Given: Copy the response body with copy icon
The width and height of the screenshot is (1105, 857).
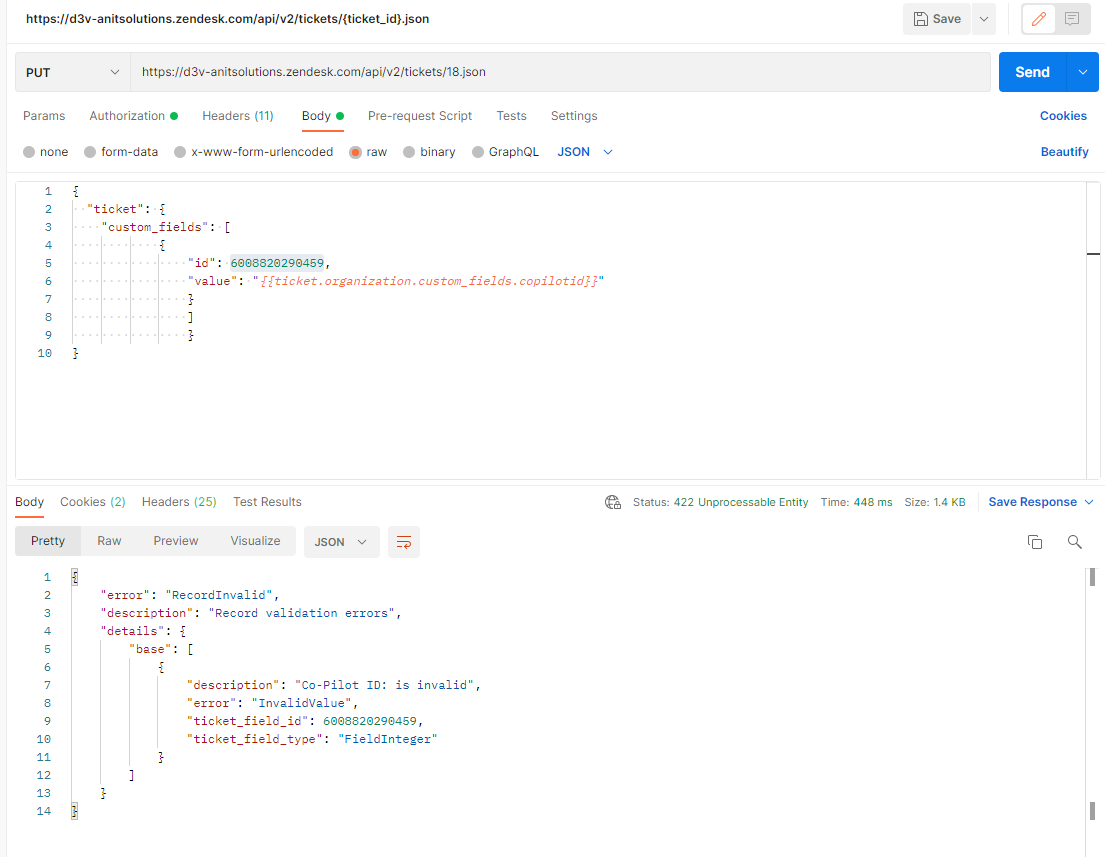Looking at the screenshot, I should tap(1035, 542).
